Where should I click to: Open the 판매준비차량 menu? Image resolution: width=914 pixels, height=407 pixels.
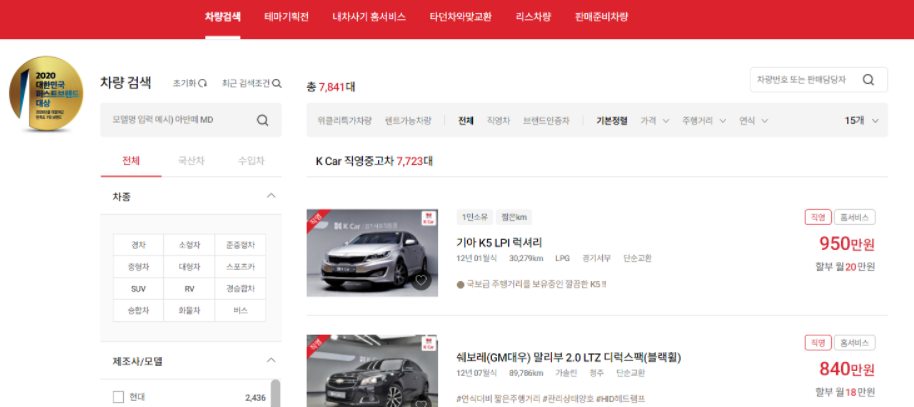tap(602, 17)
